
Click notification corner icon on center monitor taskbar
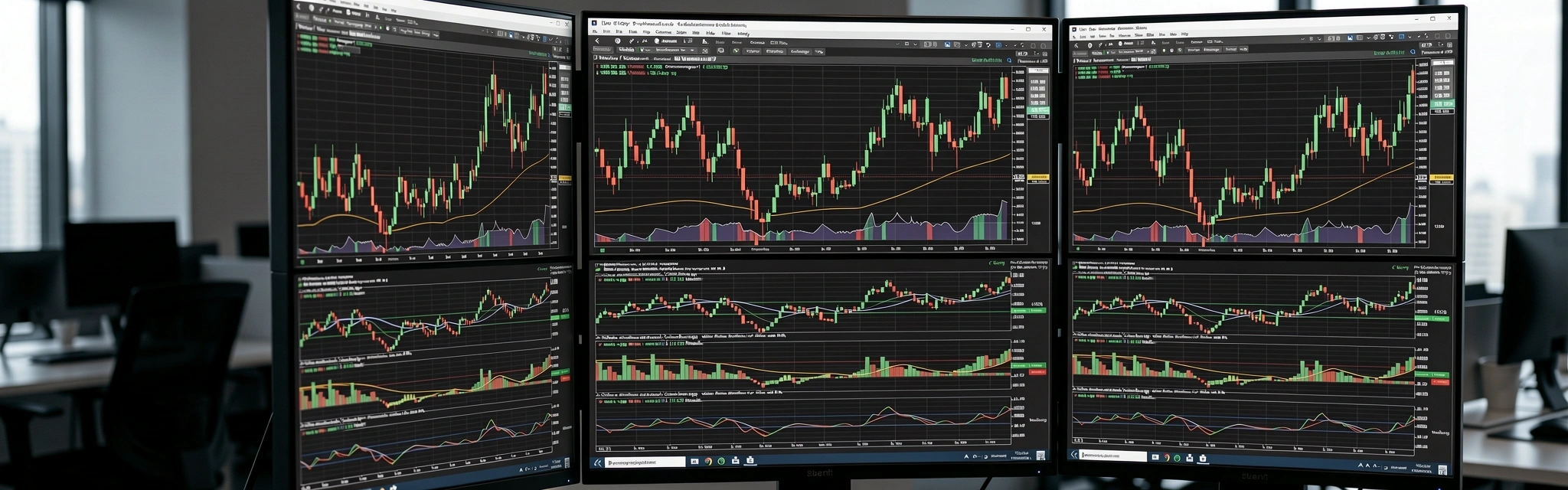click(1040, 456)
